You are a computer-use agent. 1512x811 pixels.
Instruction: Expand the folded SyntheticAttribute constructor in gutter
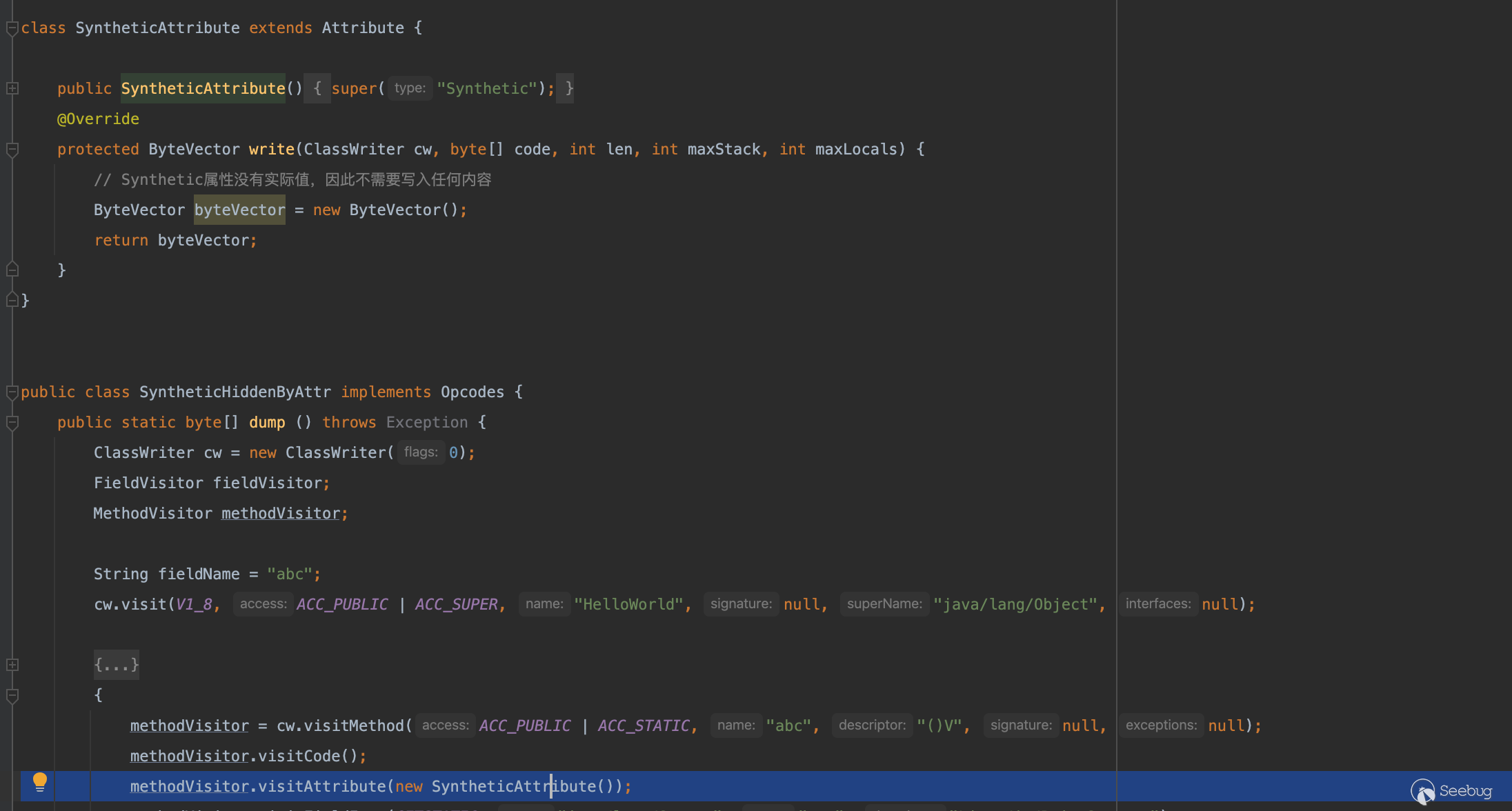[x=12, y=88]
